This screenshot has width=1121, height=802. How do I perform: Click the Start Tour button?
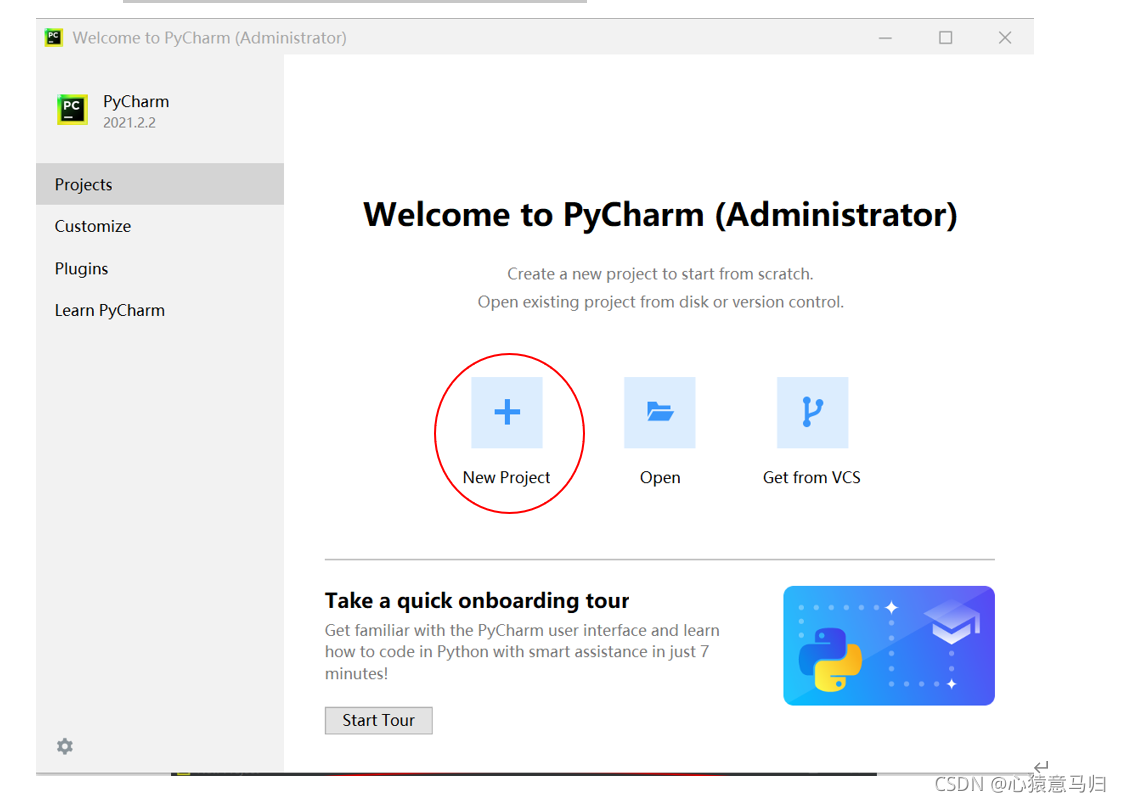(379, 720)
